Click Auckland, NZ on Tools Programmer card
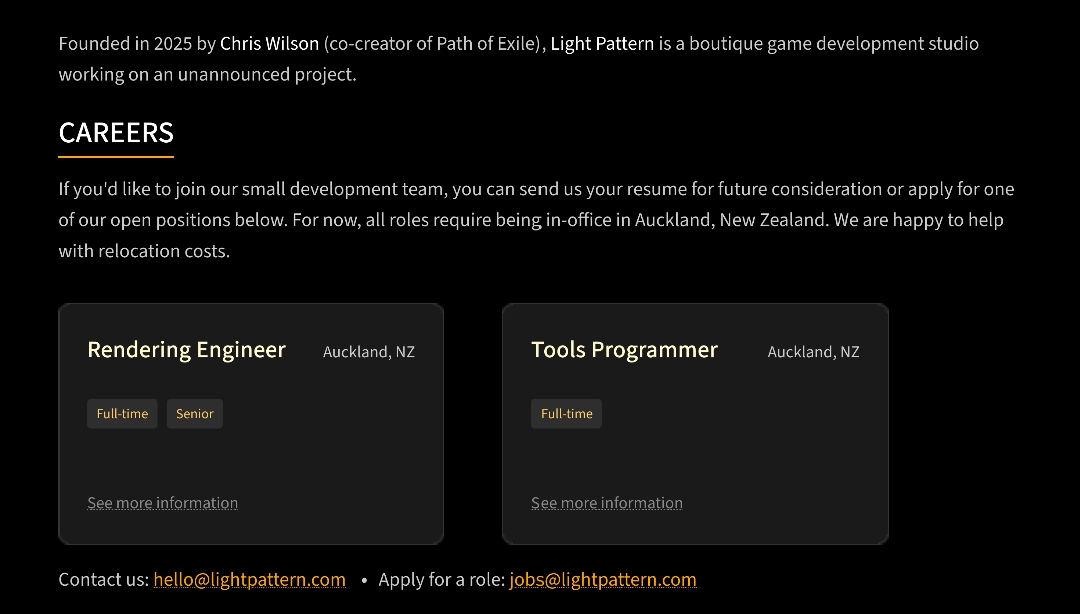1080x614 pixels. [813, 352]
